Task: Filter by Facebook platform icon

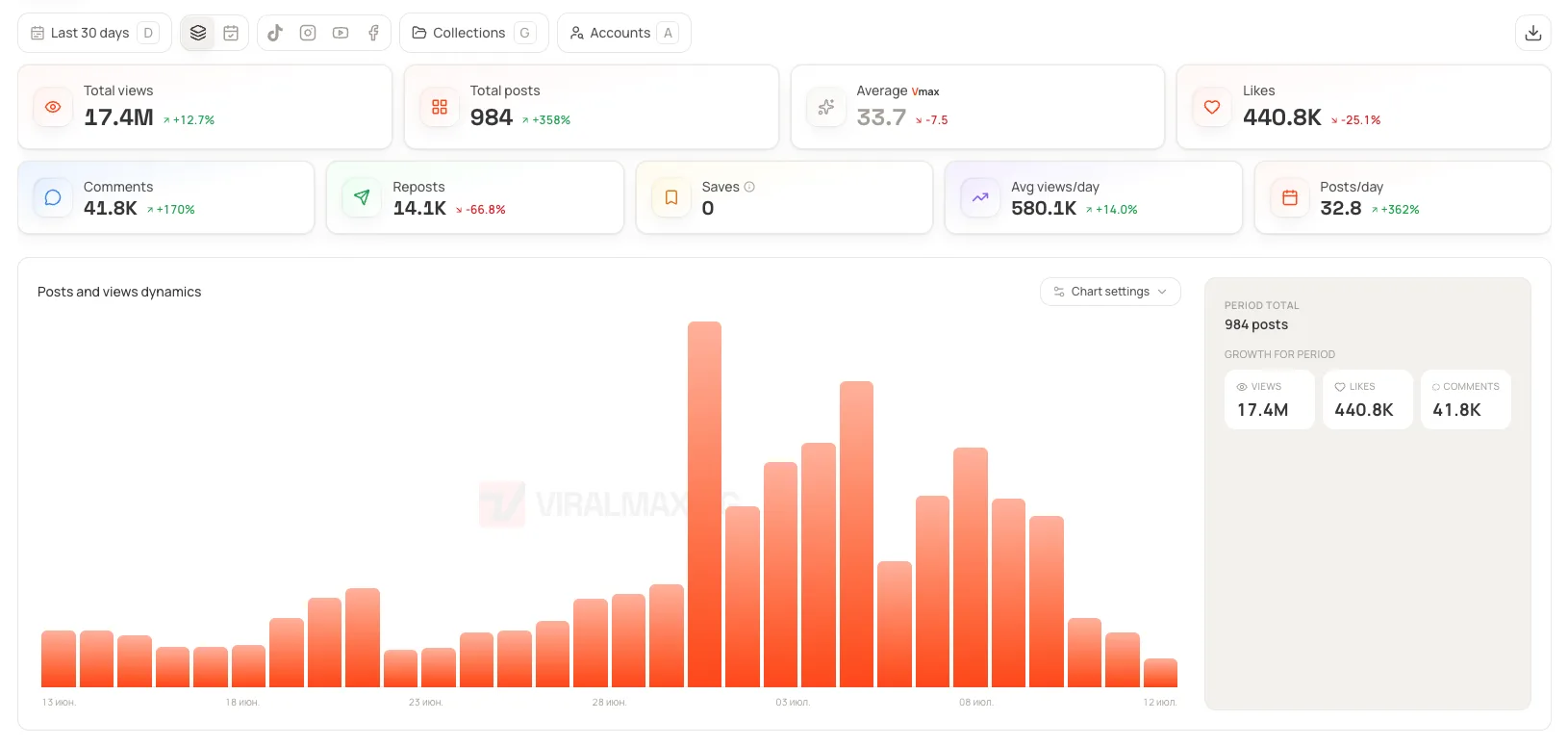Action: [373, 33]
